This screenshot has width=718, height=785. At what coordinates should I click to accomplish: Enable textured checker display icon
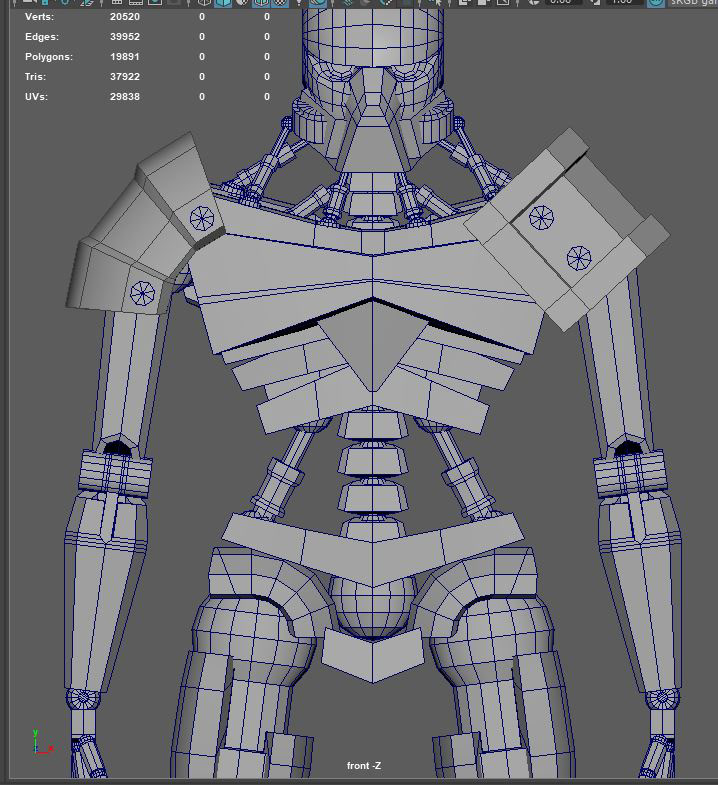280,3
